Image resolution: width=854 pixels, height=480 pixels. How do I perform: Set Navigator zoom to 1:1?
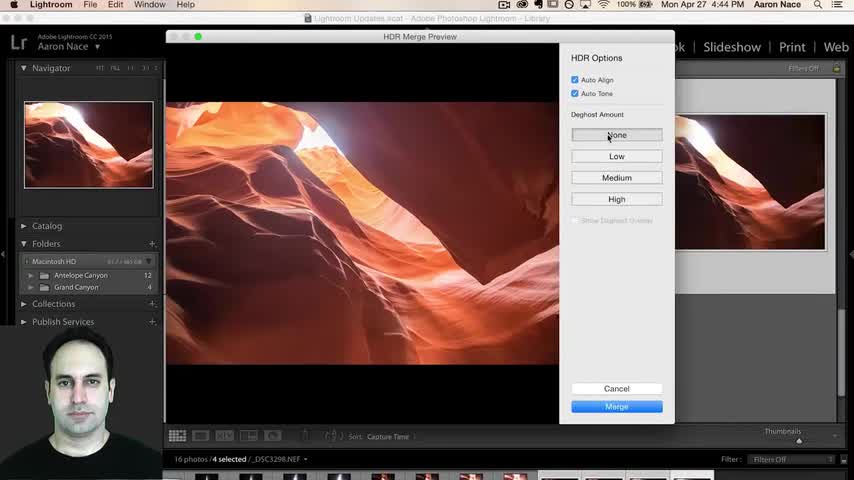[131, 68]
